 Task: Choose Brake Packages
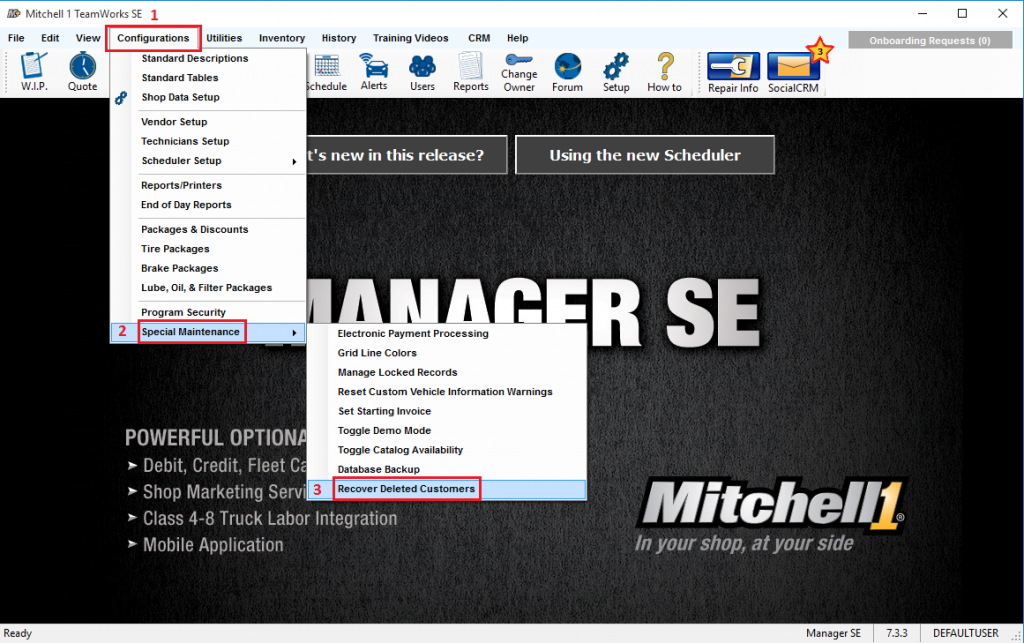point(208,268)
